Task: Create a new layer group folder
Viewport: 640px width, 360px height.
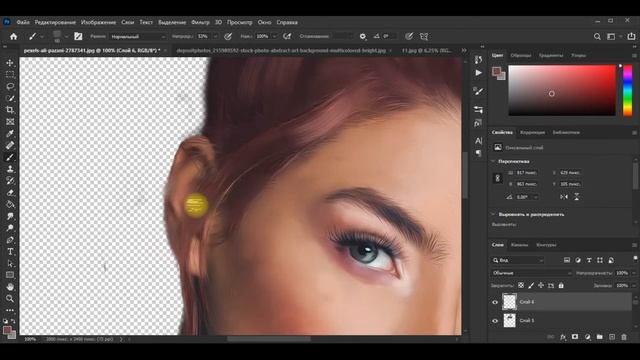Action: [x=599, y=337]
